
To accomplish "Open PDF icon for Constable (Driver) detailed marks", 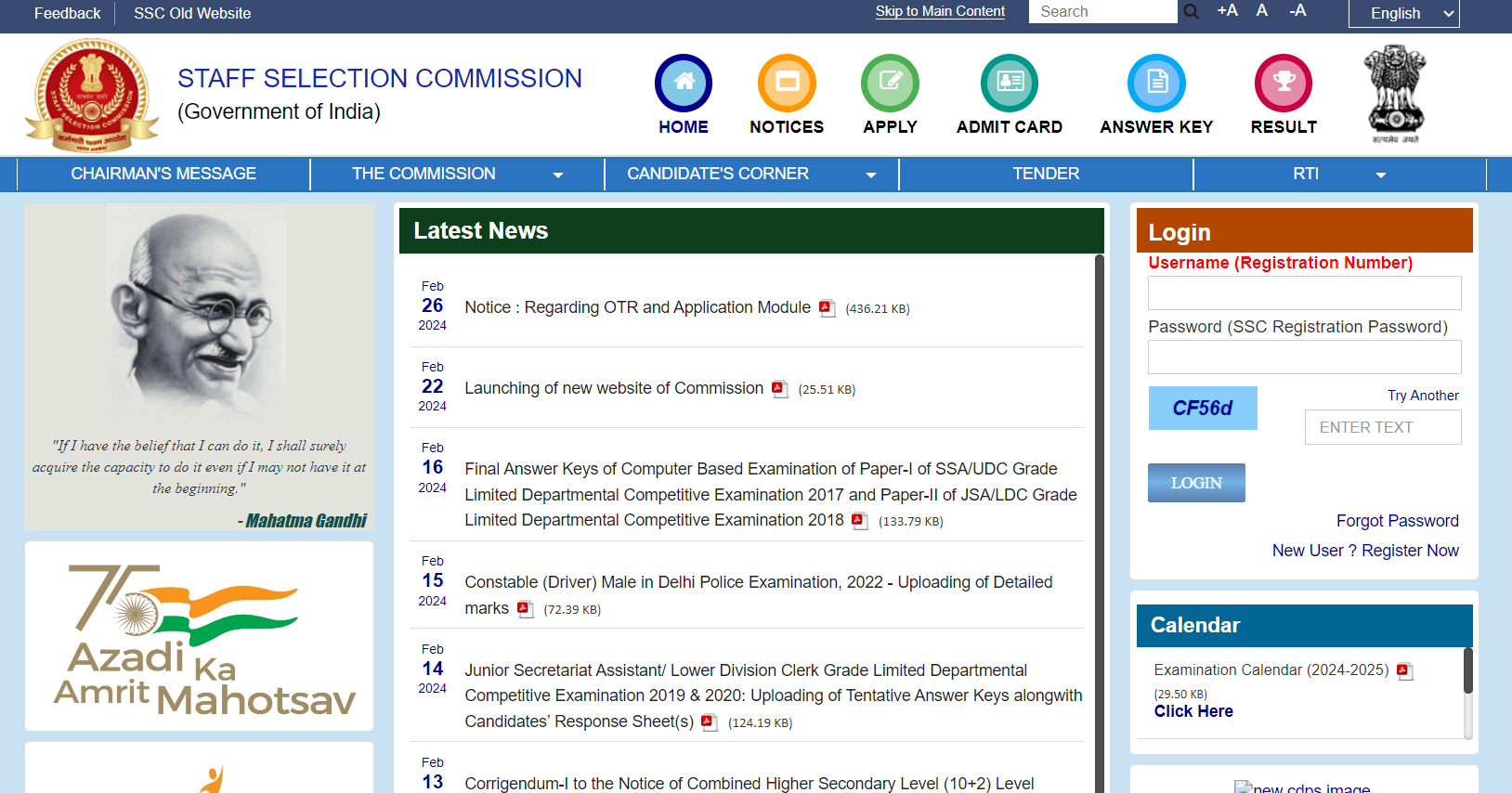I will (x=525, y=609).
